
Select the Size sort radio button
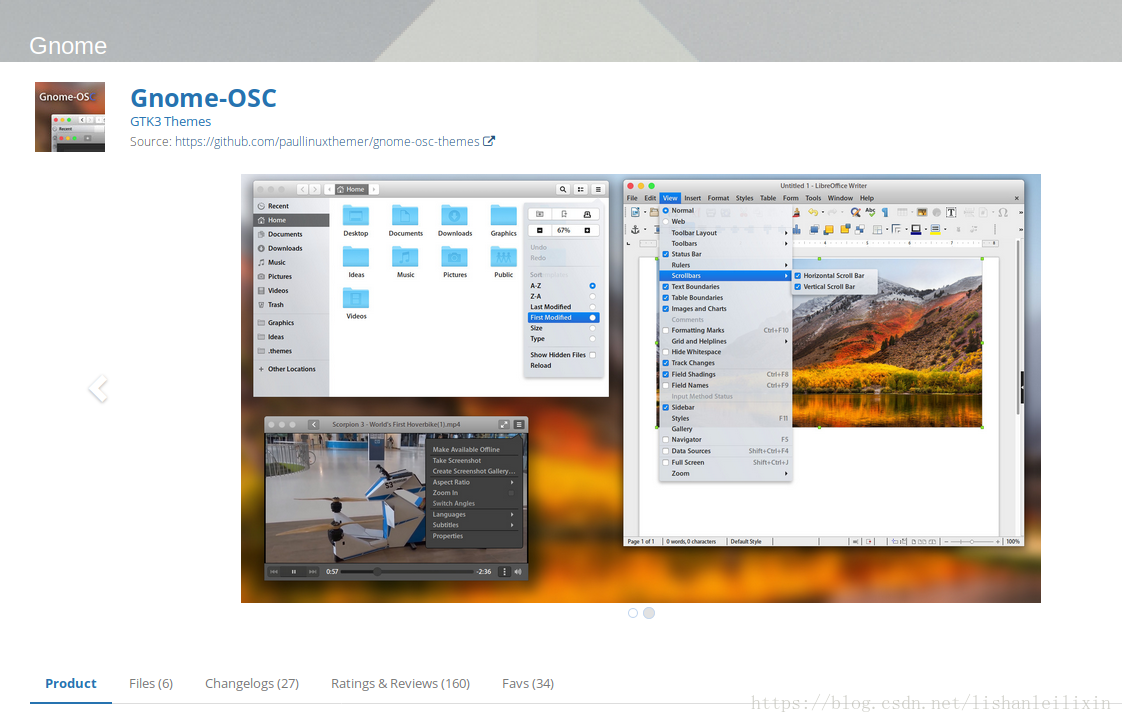click(x=592, y=328)
